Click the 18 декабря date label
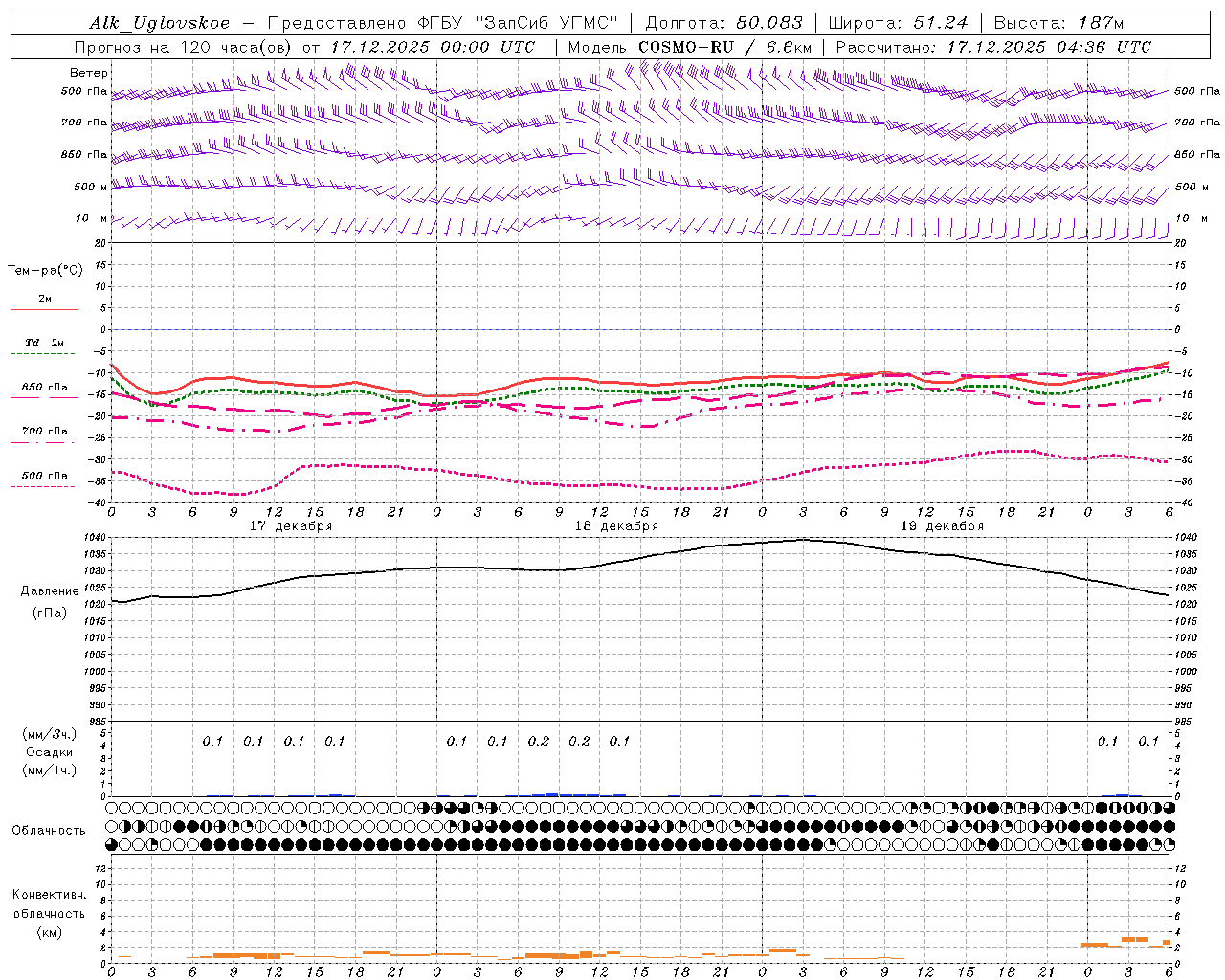1225x980 pixels. [616, 526]
